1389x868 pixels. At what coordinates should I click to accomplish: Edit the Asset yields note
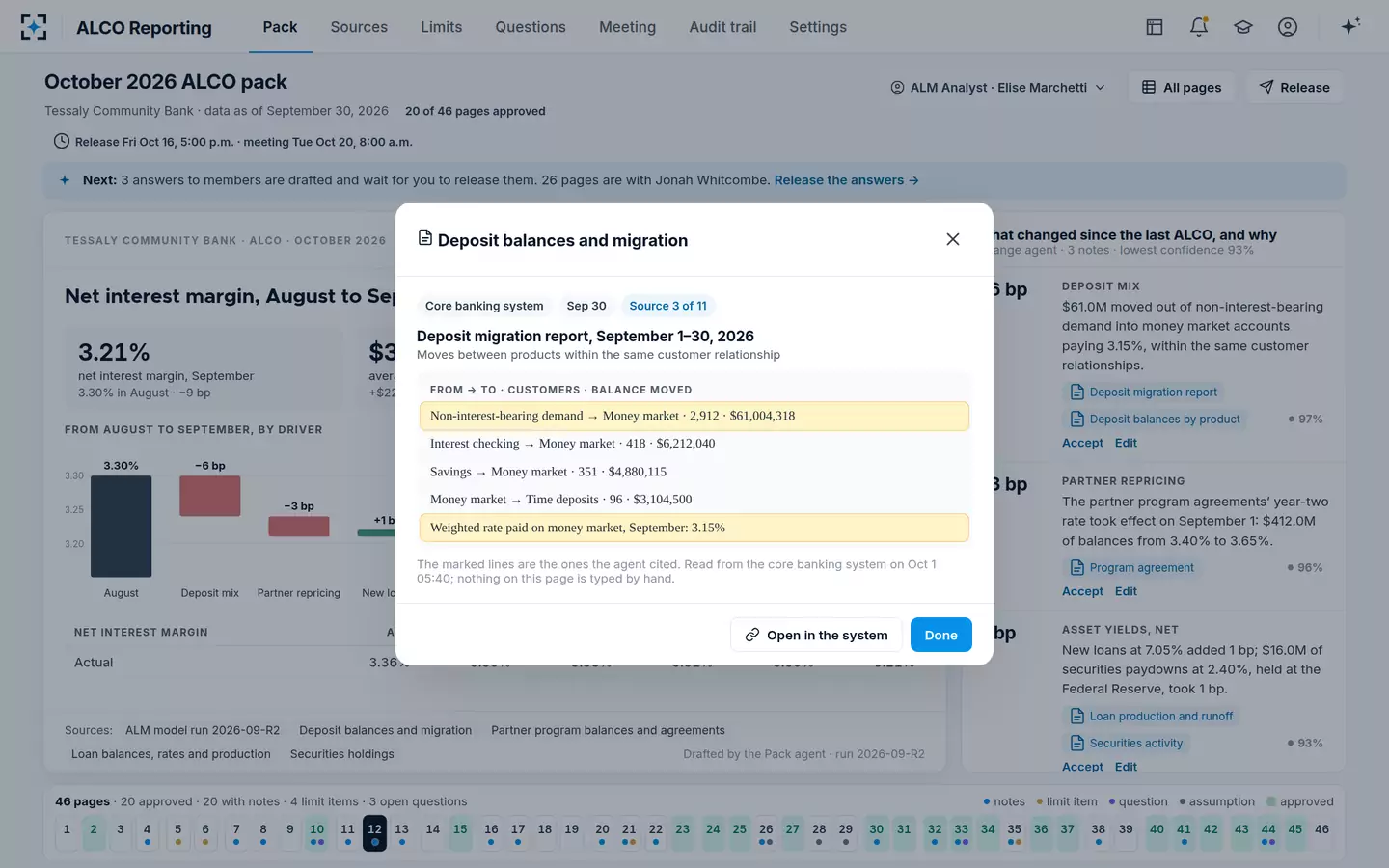coord(1126,767)
